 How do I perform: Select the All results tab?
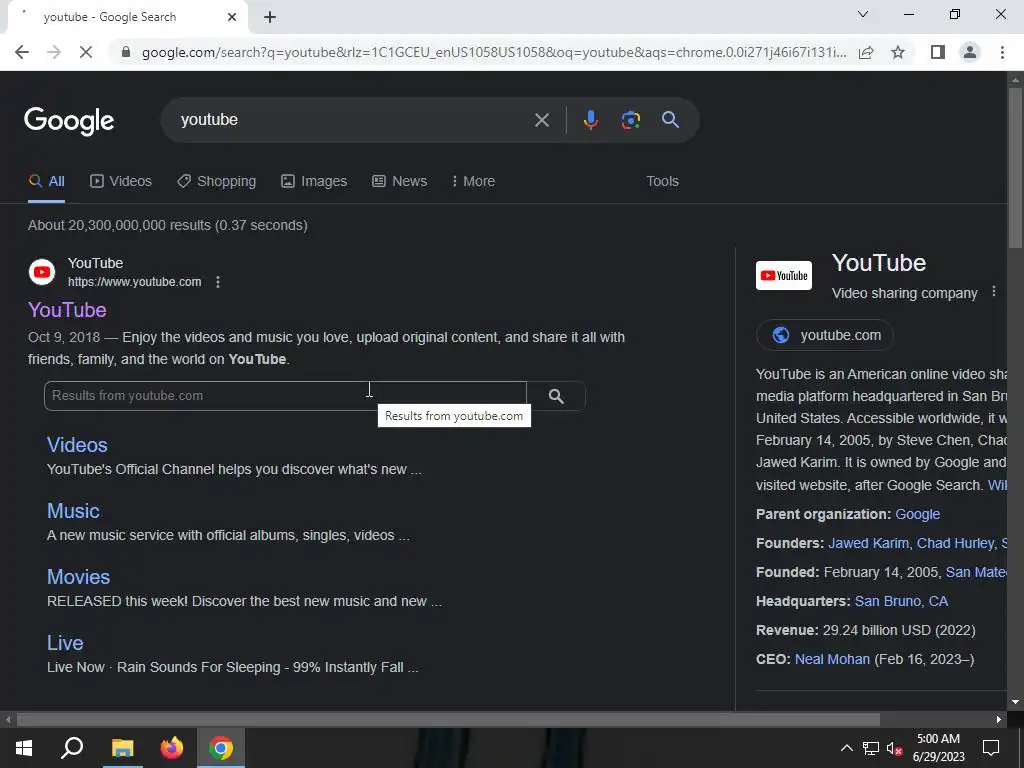pyautogui.click(x=46, y=182)
